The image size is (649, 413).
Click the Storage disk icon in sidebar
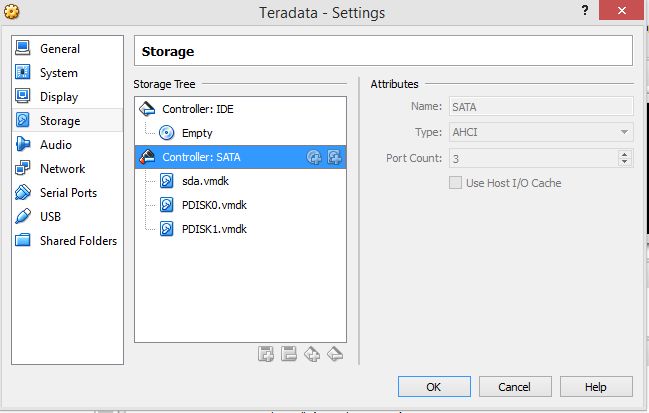click(23, 120)
